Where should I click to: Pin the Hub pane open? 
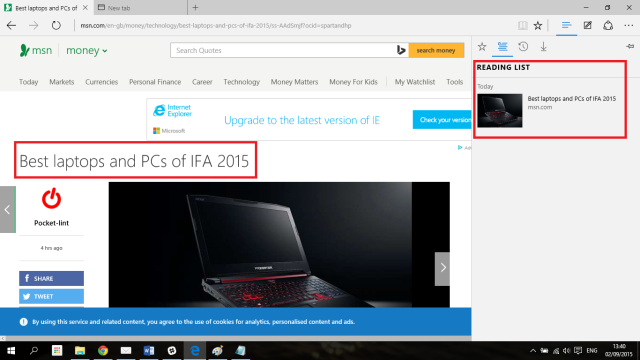[x=630, y=47]
